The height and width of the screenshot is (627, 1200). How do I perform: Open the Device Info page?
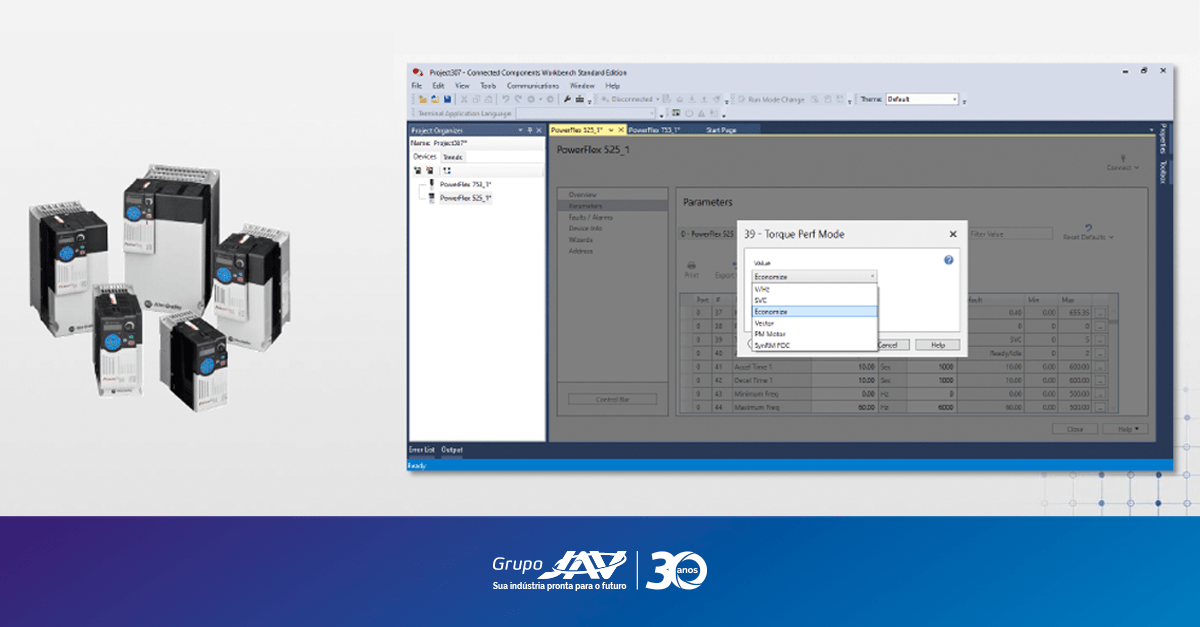tap(585, 228)
